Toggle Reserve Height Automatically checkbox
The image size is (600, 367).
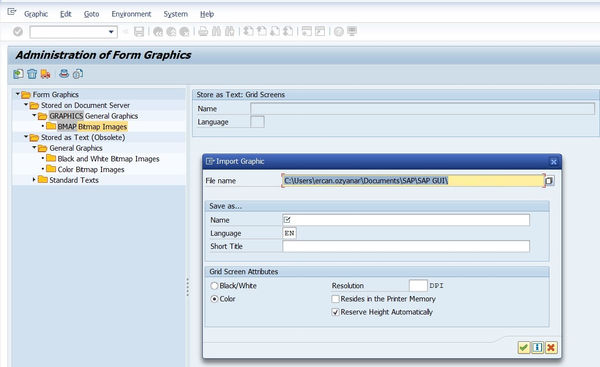(x=335, y=312)
